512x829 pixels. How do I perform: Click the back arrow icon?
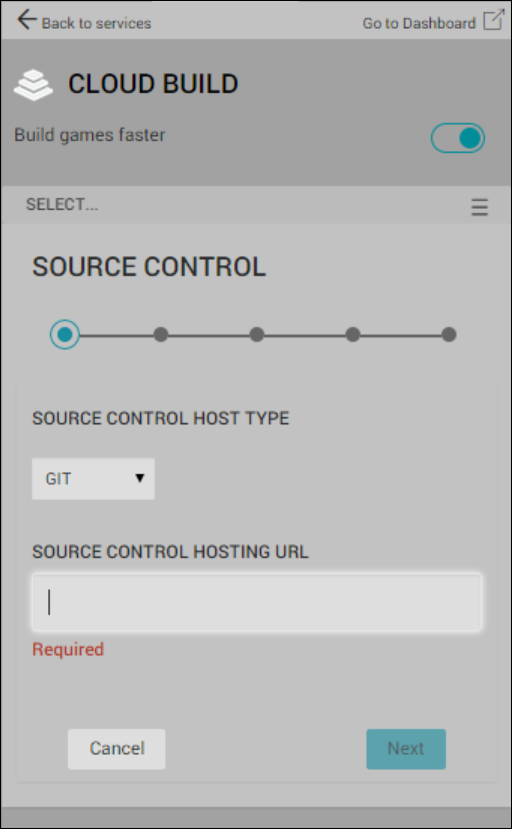[27, 20]
